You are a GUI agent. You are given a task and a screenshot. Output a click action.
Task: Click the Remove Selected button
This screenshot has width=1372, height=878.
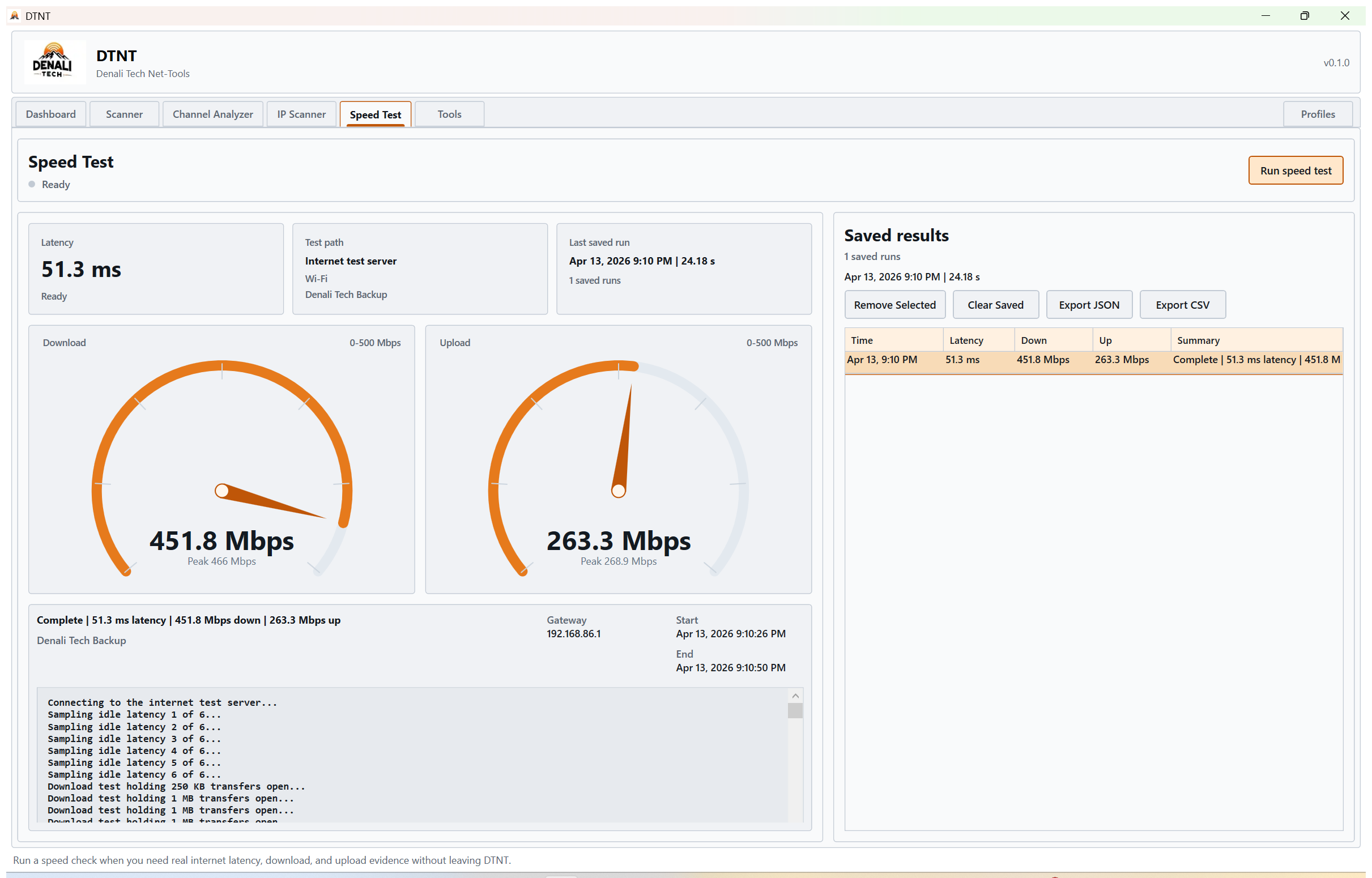pos(894,304)
